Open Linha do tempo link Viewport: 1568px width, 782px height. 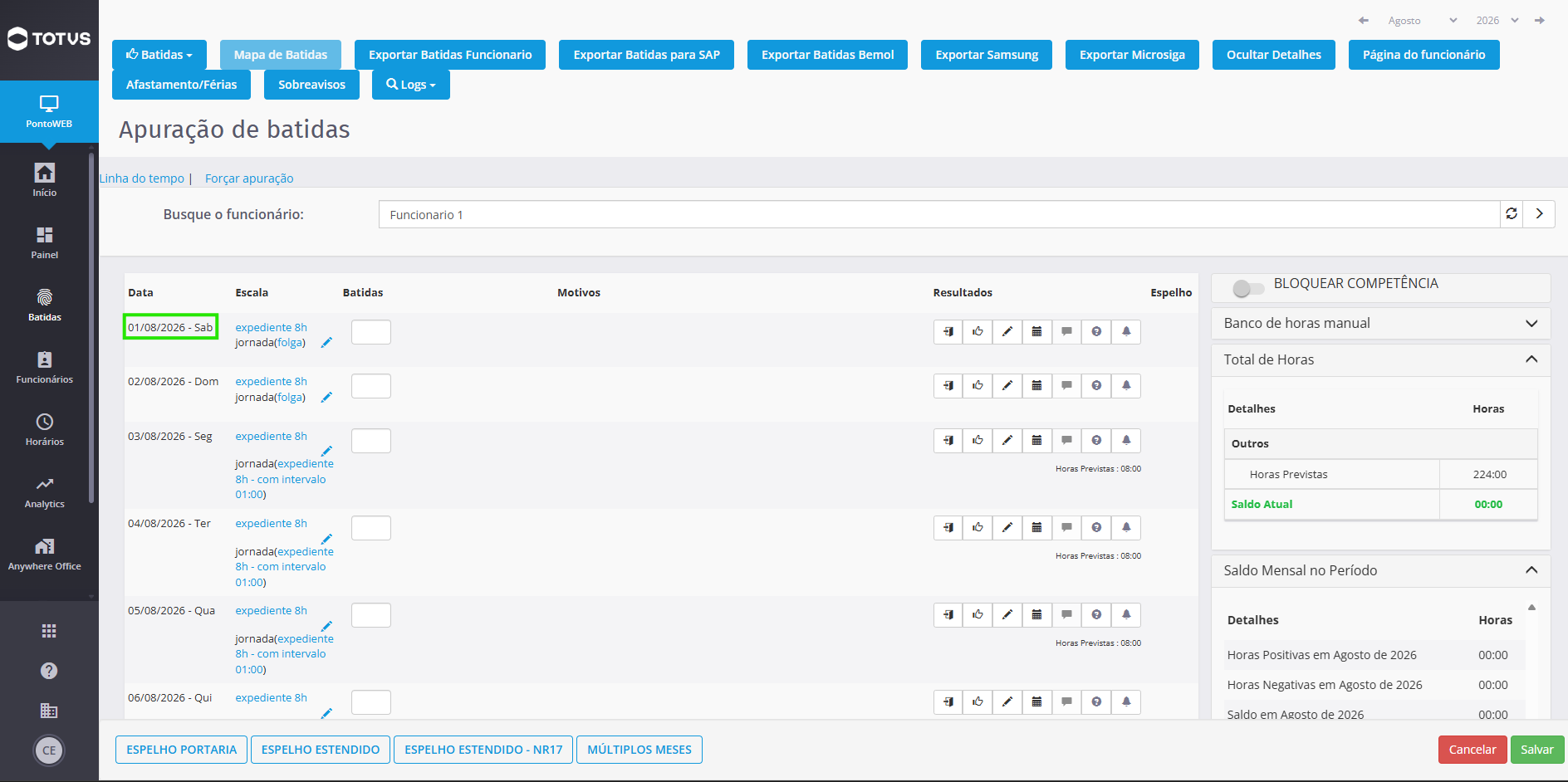pos(142,178)
